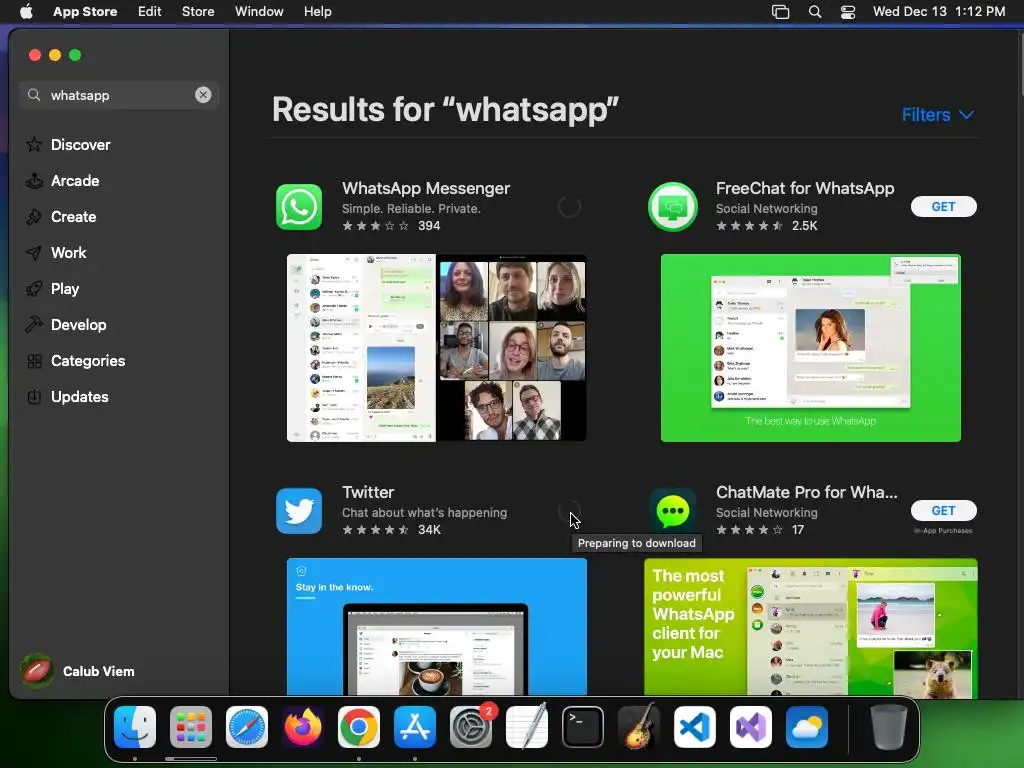Open Visual Studio from the Dock
Image resolution: width=1024 pixels, height=768 pixels.
click(x=751, y=727)
